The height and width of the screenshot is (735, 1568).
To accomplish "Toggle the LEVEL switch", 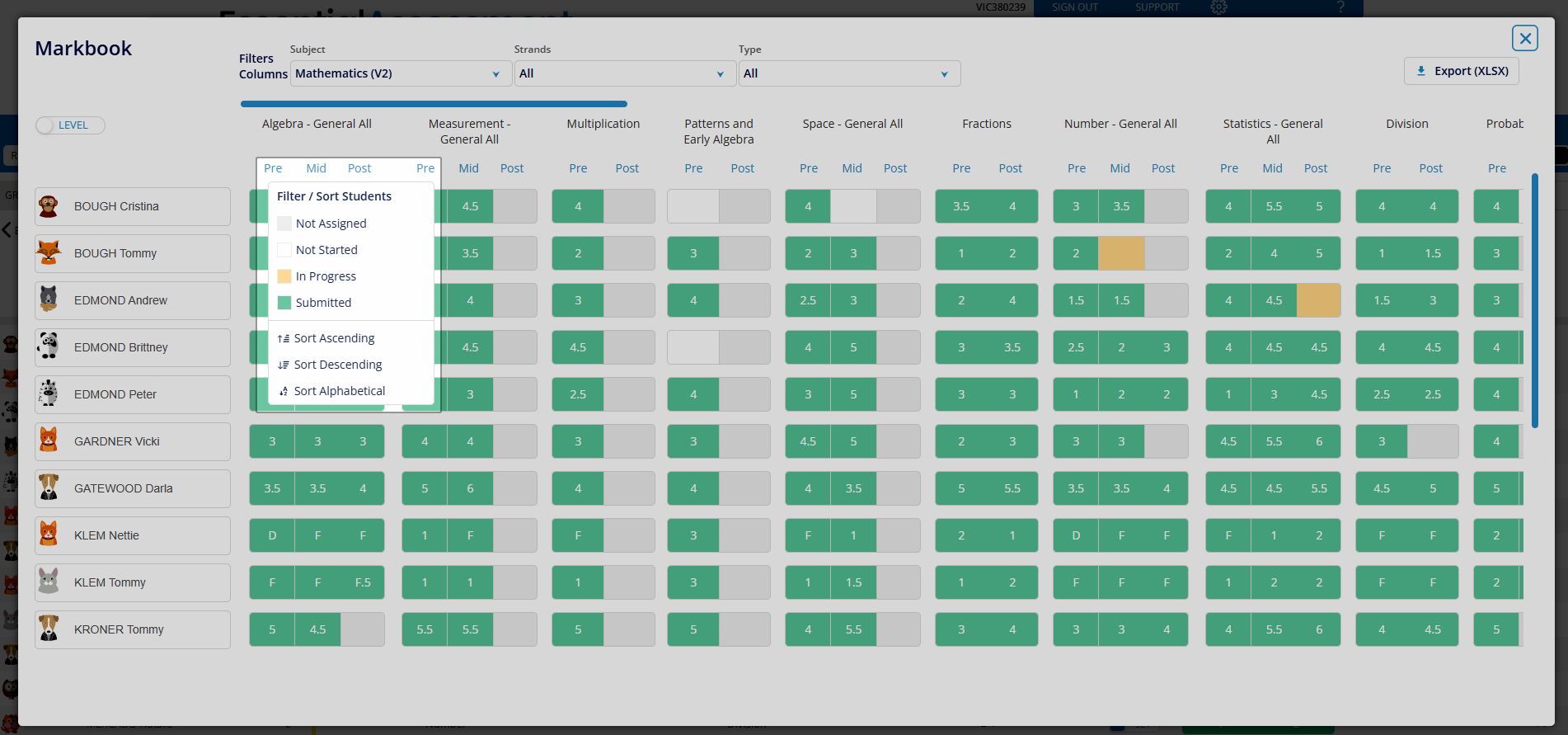I will 70,125.
